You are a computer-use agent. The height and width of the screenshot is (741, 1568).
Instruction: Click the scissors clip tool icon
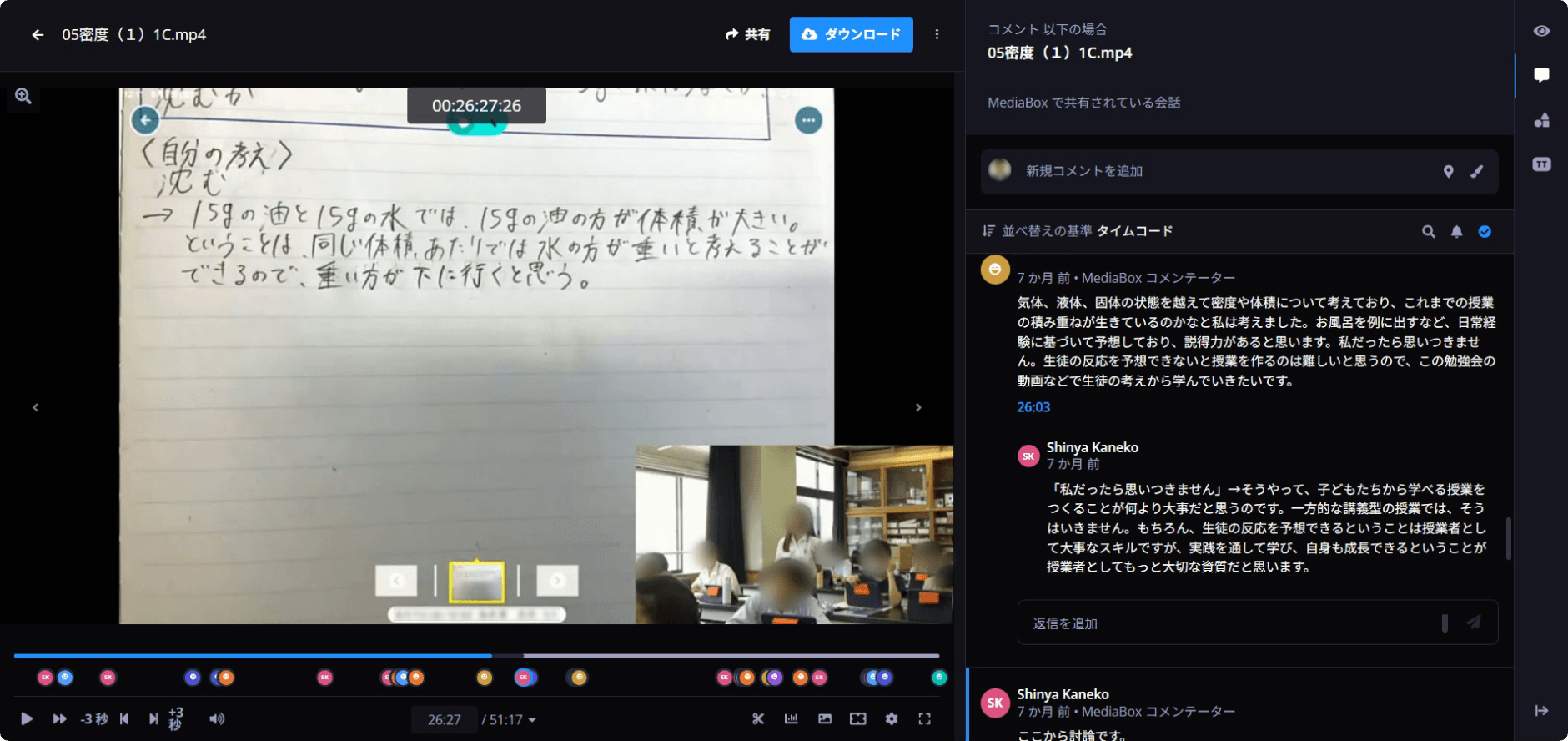point(757,718)
